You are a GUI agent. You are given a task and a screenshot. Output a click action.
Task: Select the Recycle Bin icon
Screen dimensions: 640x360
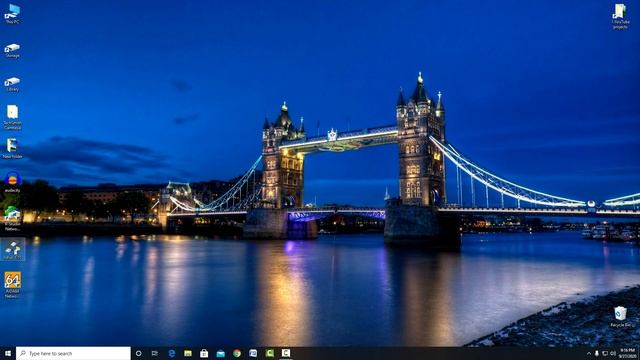(x=620, y=317)
